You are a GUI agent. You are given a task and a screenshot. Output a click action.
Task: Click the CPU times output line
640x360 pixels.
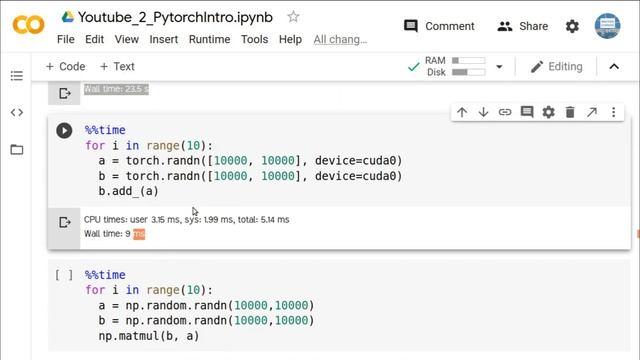(187, 220)
